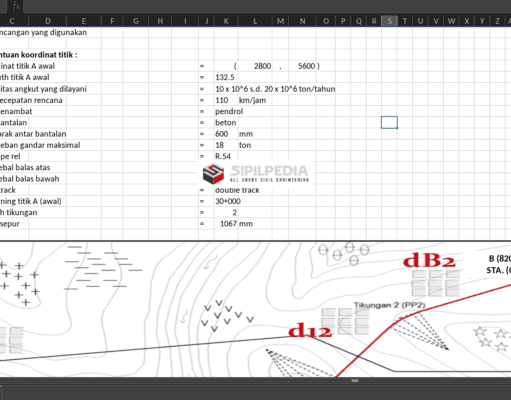Image resolution: width=511 pixels, height=400 pixels.
Task: Select column D header
Action: (x=48, y=21)
